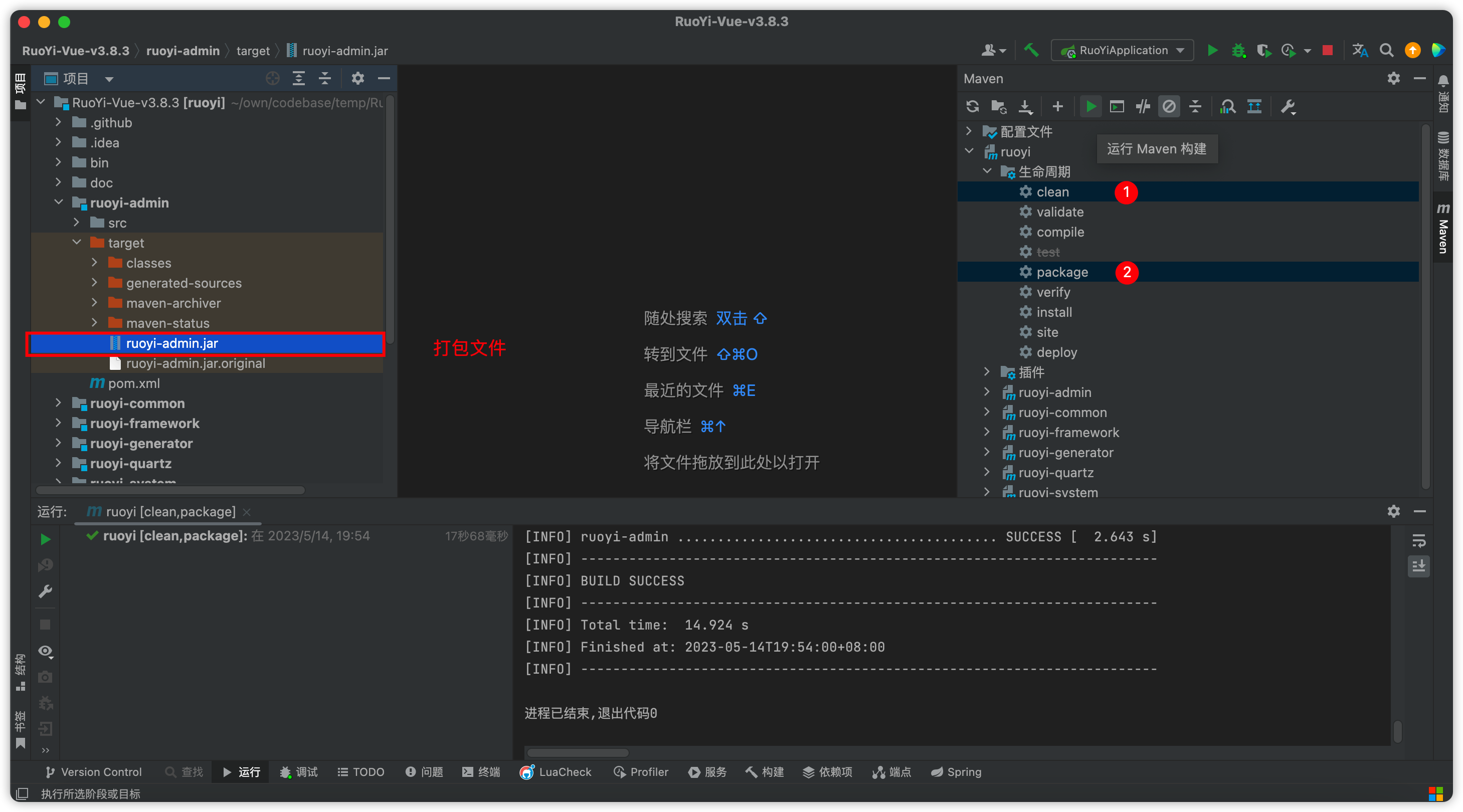Collapse 生命周期 lifecycle node in Maven
The width and height of the screenshot is (1463, 812).
987,171
